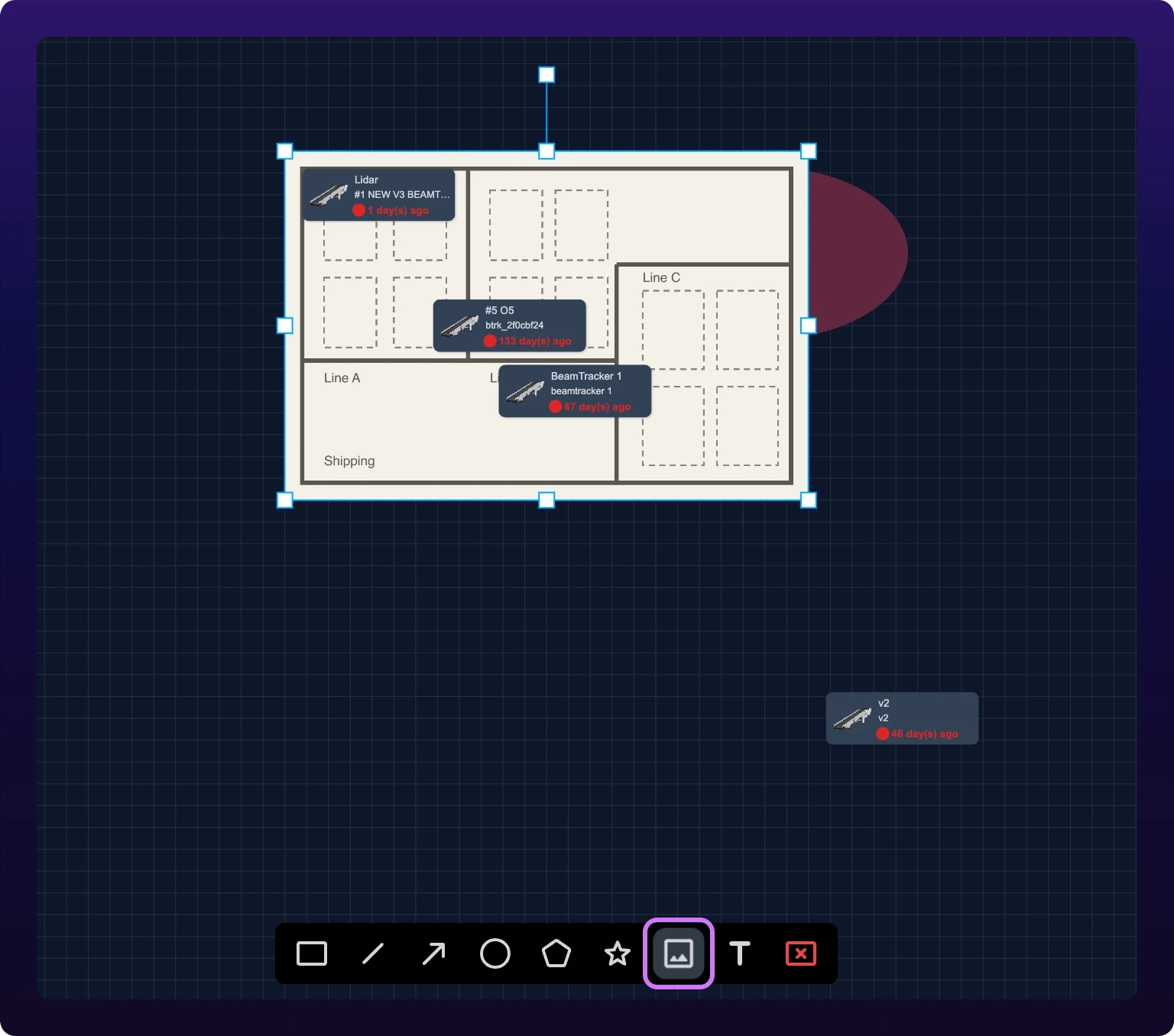This screenshot has height=1036, width=1174.
Task: Click the Line C label
Action: [661, 277]
